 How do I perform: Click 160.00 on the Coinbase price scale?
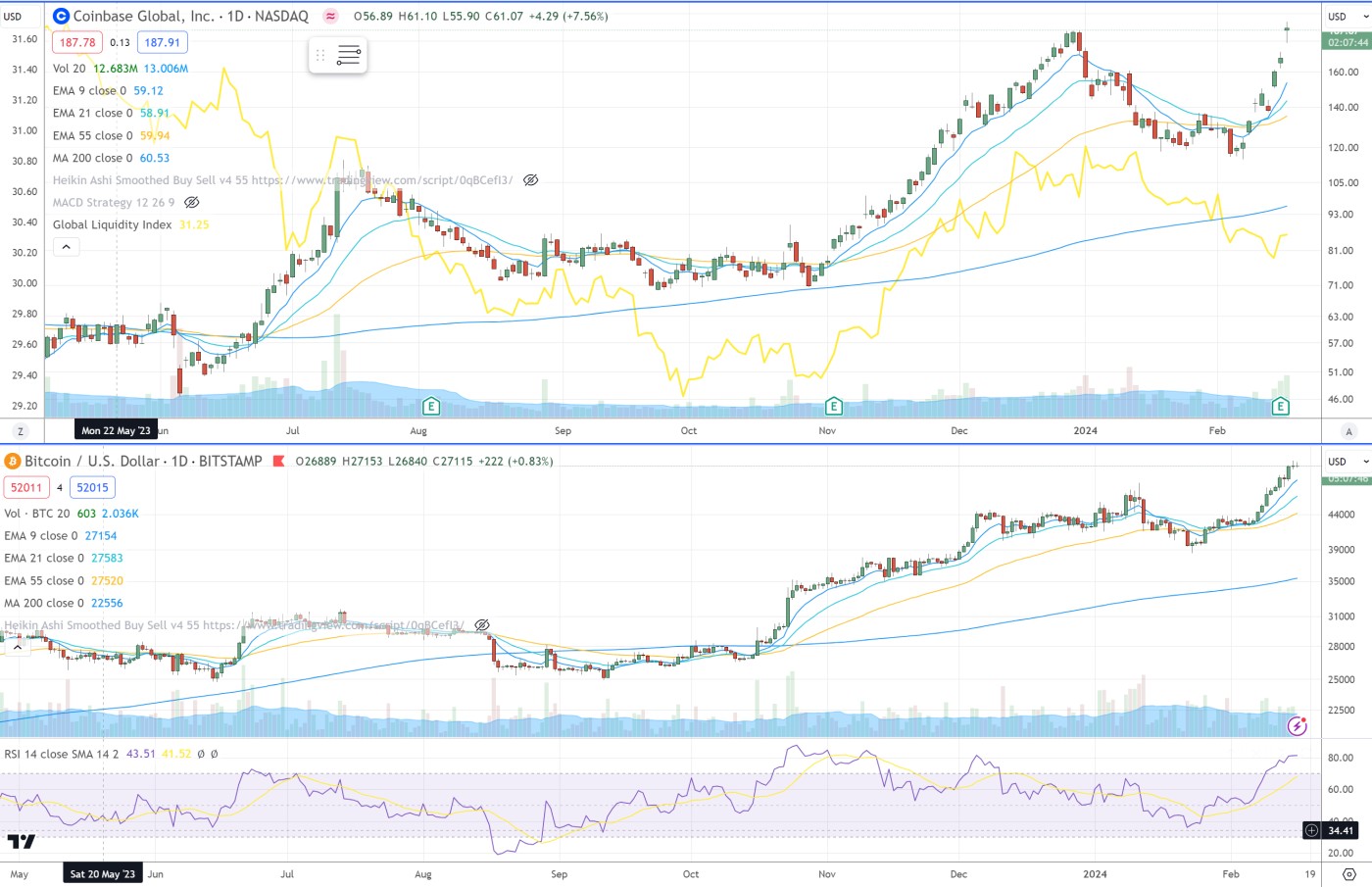tap(1344, 73)
